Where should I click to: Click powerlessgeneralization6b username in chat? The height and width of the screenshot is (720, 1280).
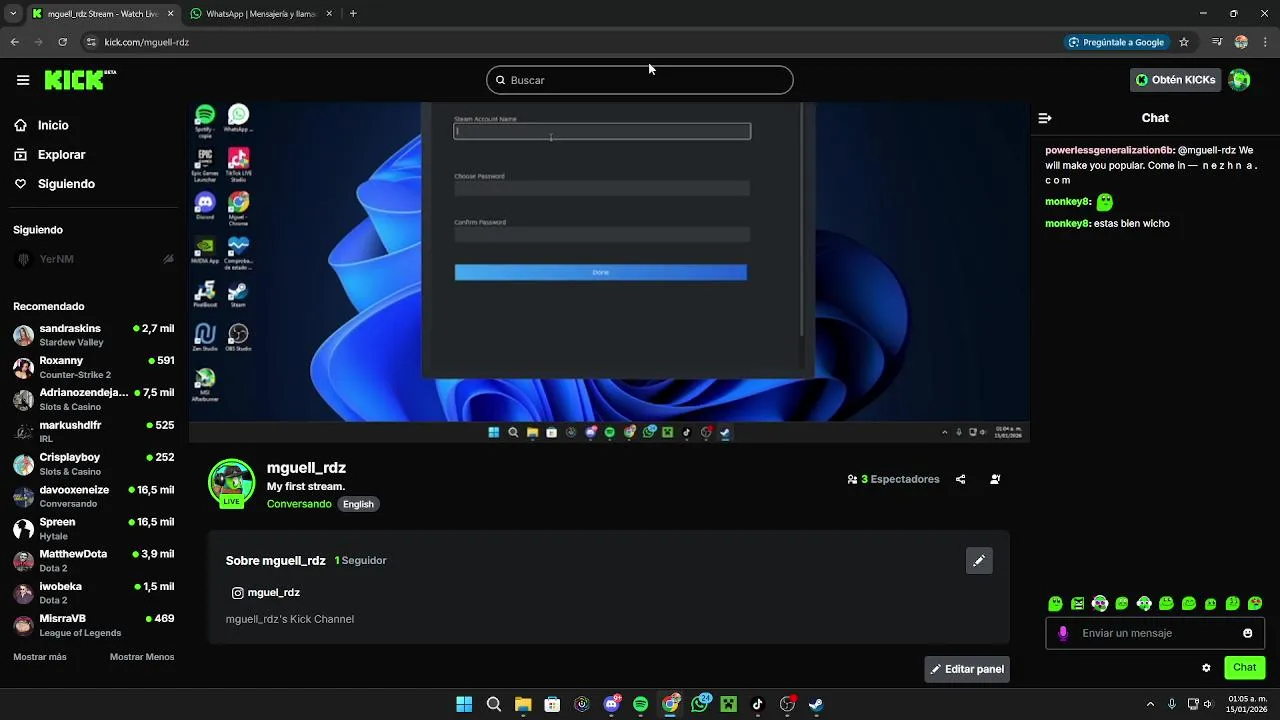[1109, 150]
